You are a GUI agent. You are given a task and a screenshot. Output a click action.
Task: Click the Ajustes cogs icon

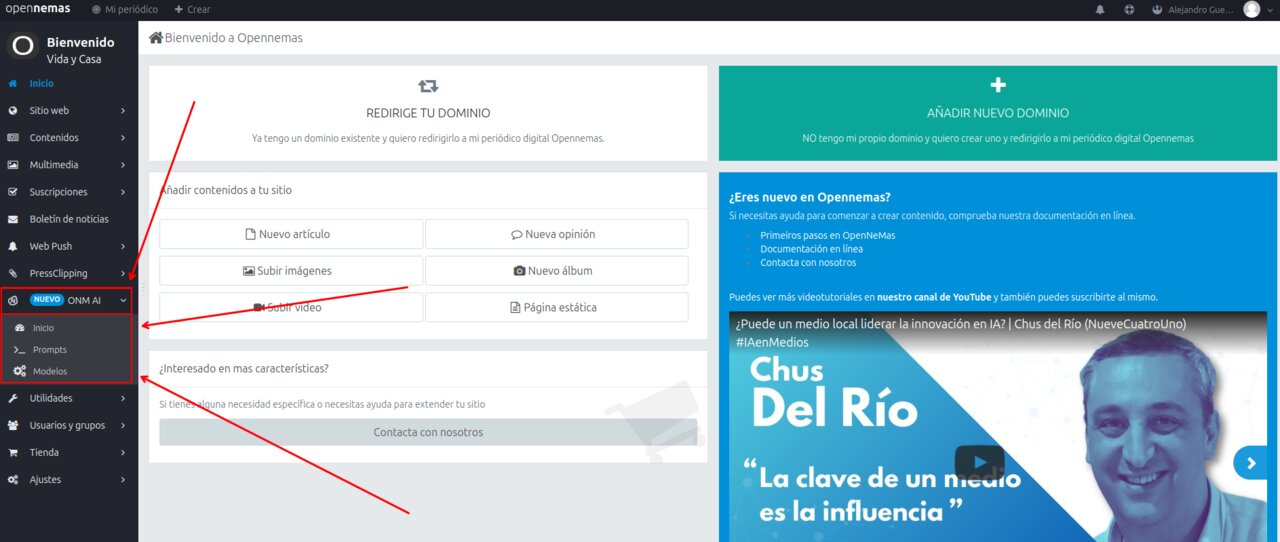tap(12, 479)
